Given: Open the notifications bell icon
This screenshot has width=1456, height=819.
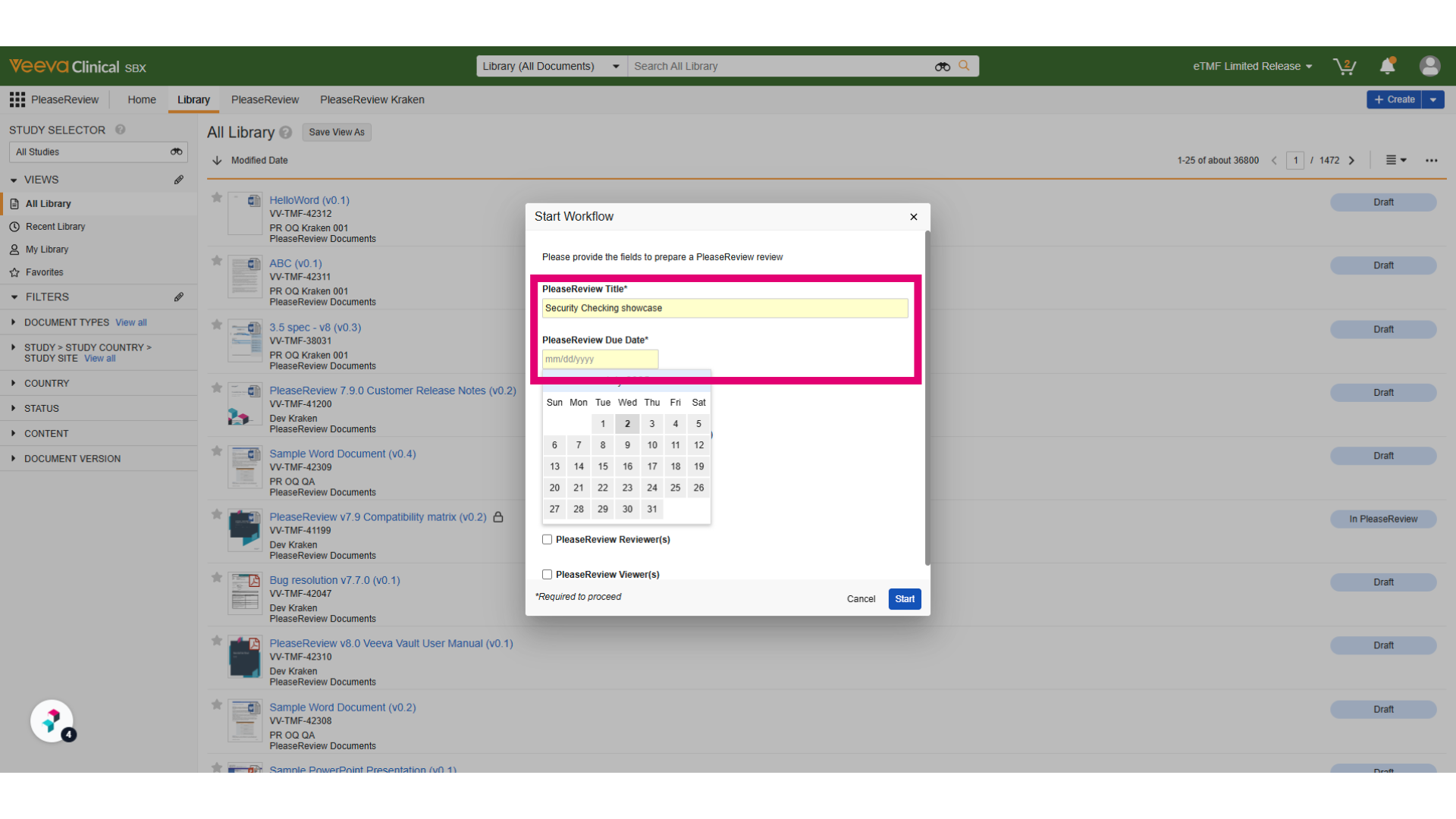Looking at the screenshot, I should [x=1387, y=66].
